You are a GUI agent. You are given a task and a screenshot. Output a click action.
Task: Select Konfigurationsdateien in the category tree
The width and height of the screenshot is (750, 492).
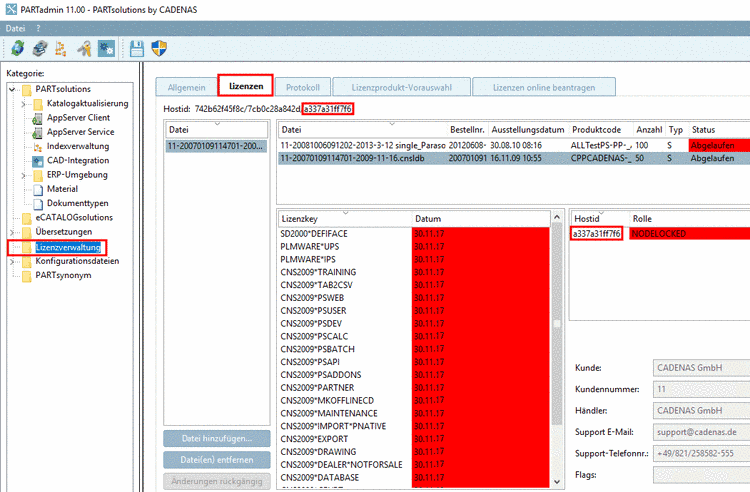pos(77,261)
